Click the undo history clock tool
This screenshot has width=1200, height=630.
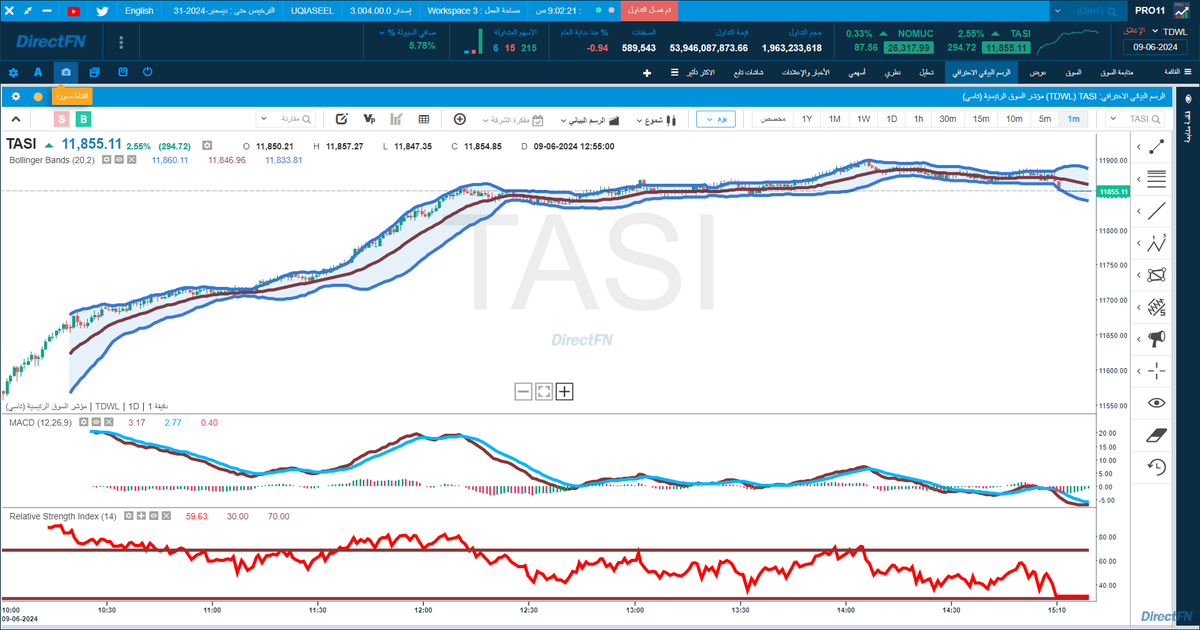click(1157, 467)
